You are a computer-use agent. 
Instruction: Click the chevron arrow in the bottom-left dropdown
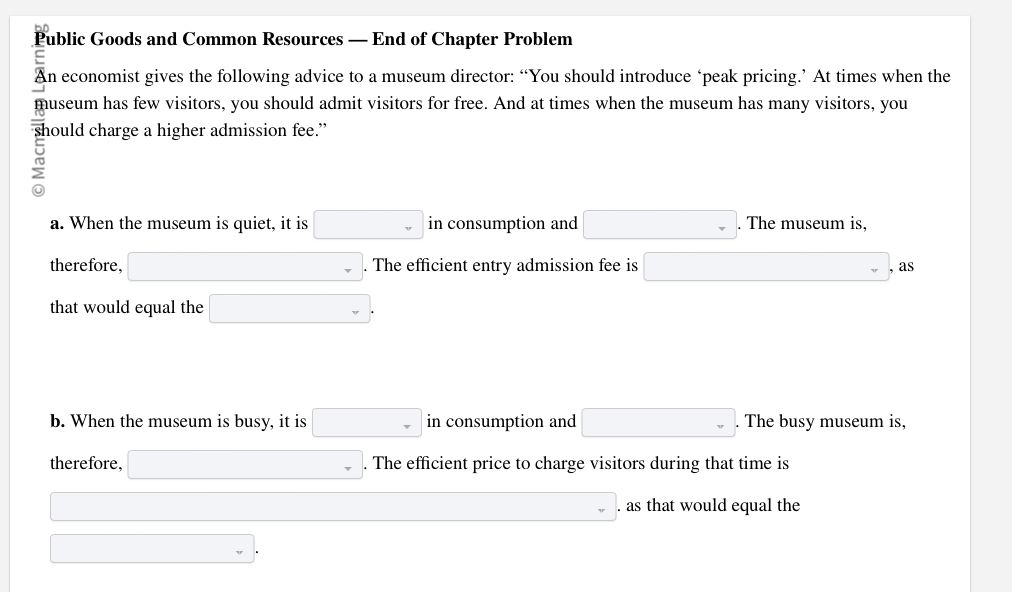239,550
